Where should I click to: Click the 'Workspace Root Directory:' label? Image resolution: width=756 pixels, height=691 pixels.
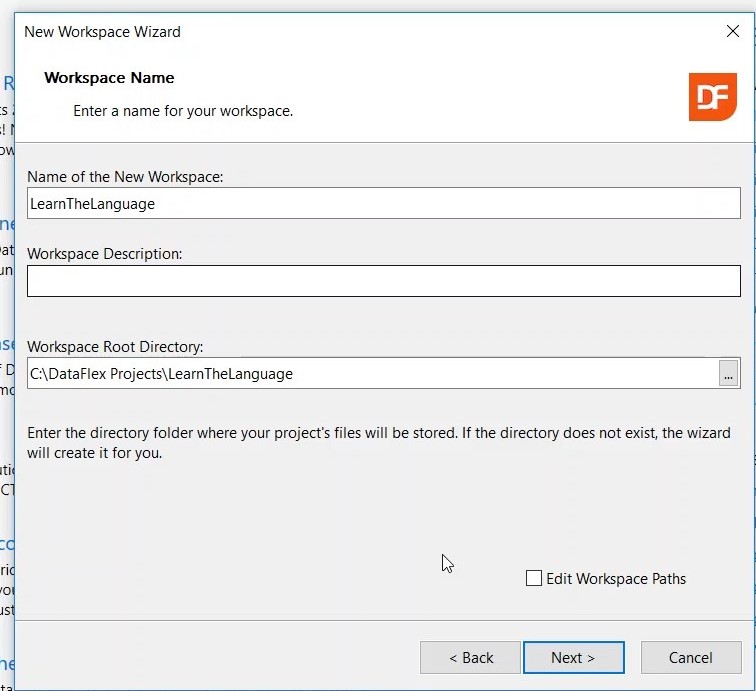click(x=115, y=347)
